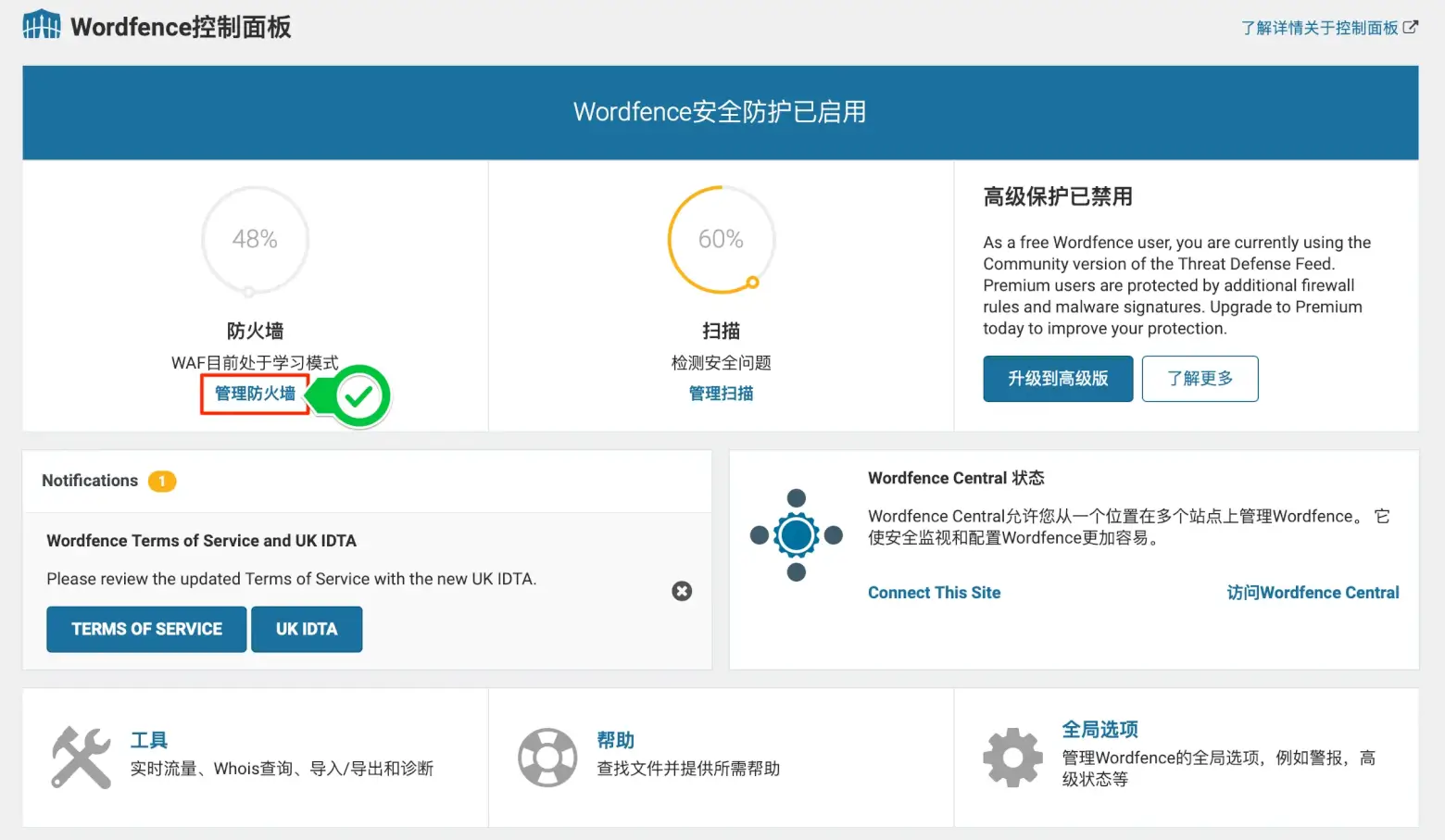Open 管理防火墙 link

[254, 395]
